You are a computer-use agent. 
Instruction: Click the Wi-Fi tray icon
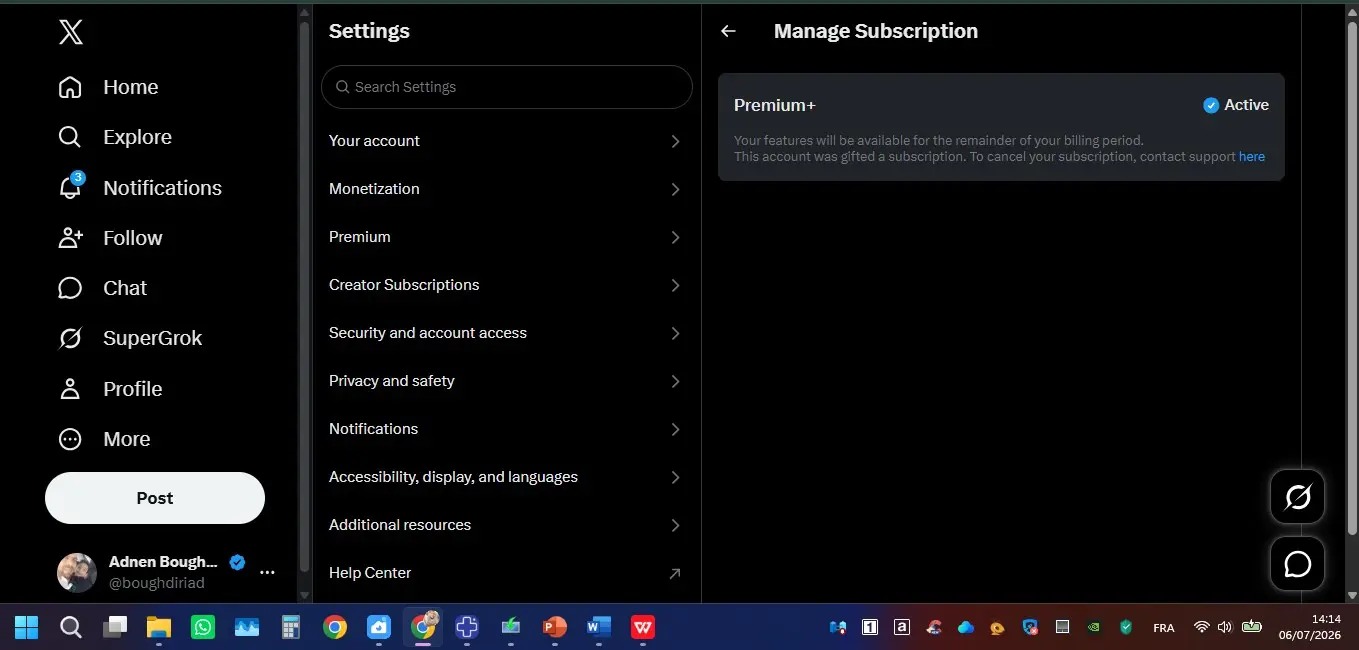pos(1201,627)
